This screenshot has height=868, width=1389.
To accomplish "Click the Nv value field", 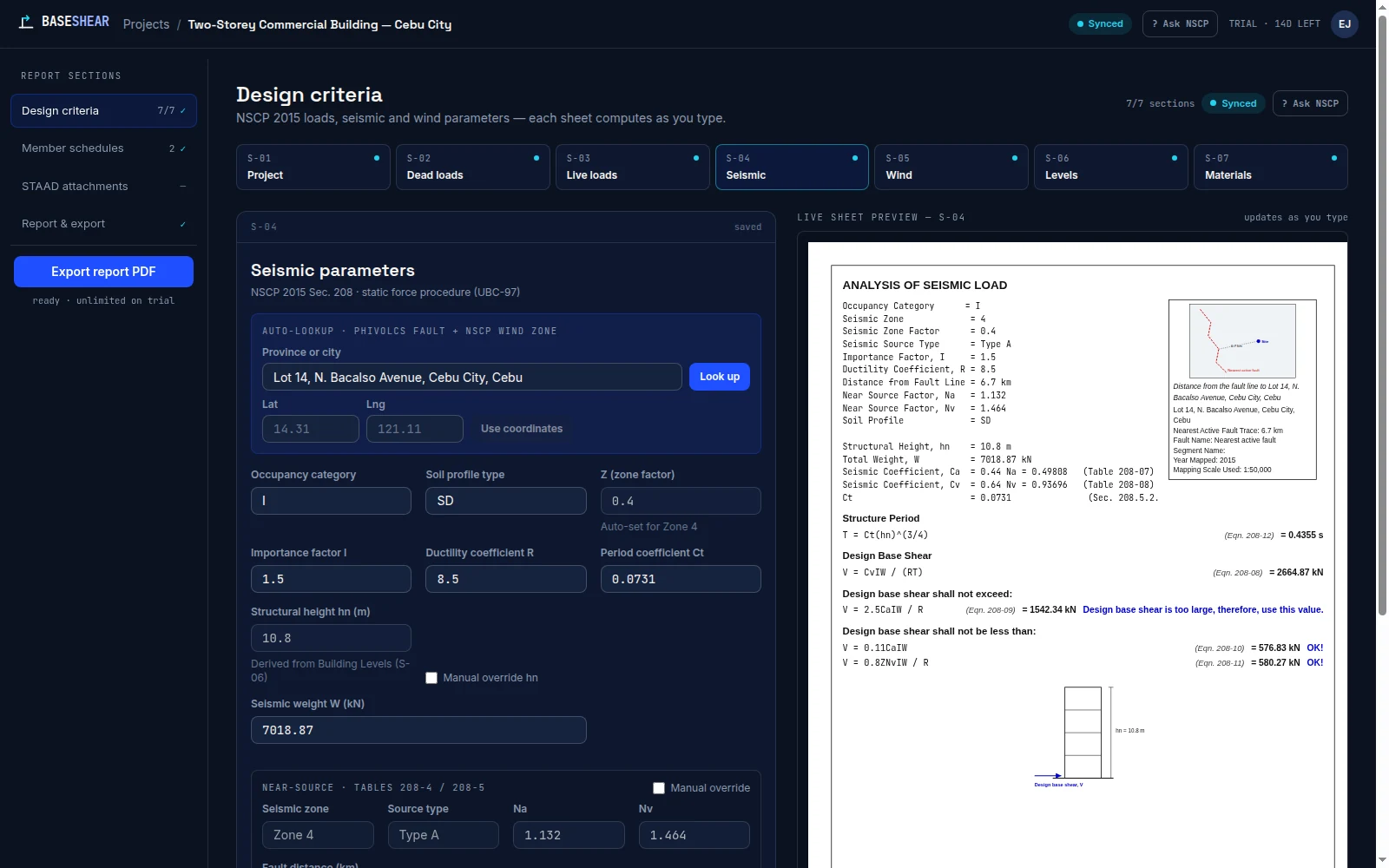I will [x=694, y=835].
